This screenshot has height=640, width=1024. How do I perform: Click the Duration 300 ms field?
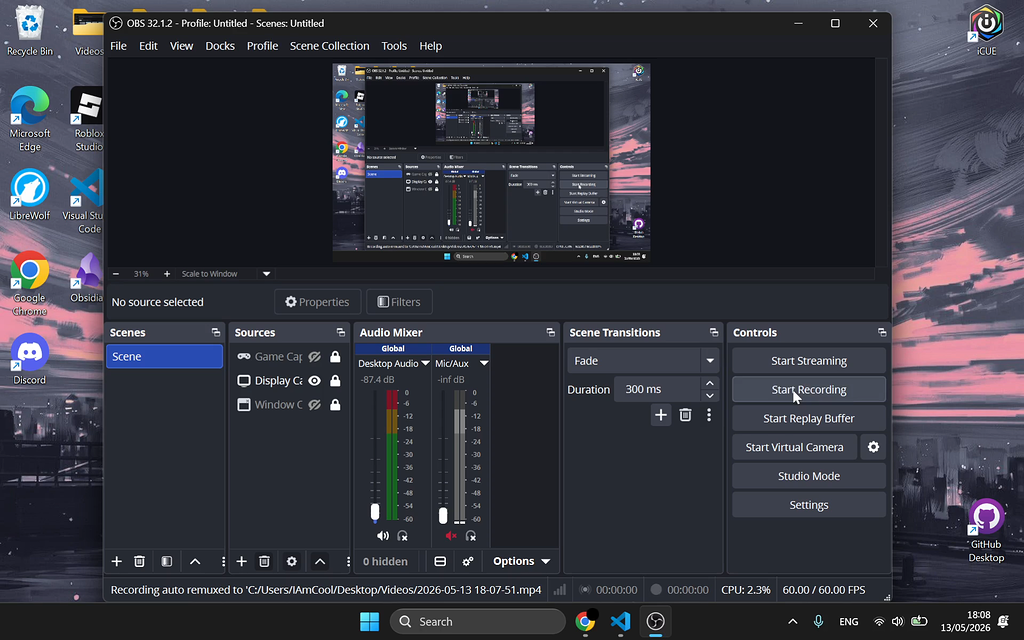point(657,389)
